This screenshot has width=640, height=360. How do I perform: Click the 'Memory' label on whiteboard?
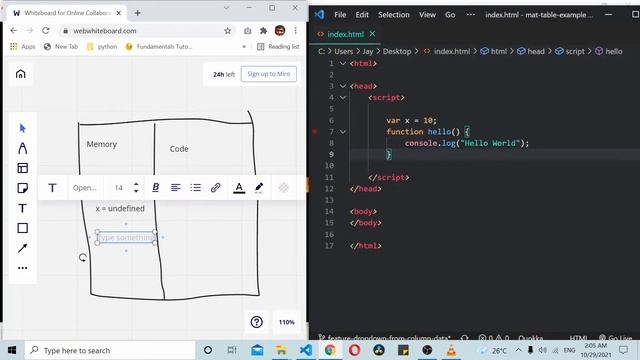pyautogui.click(x=102, y=144)
